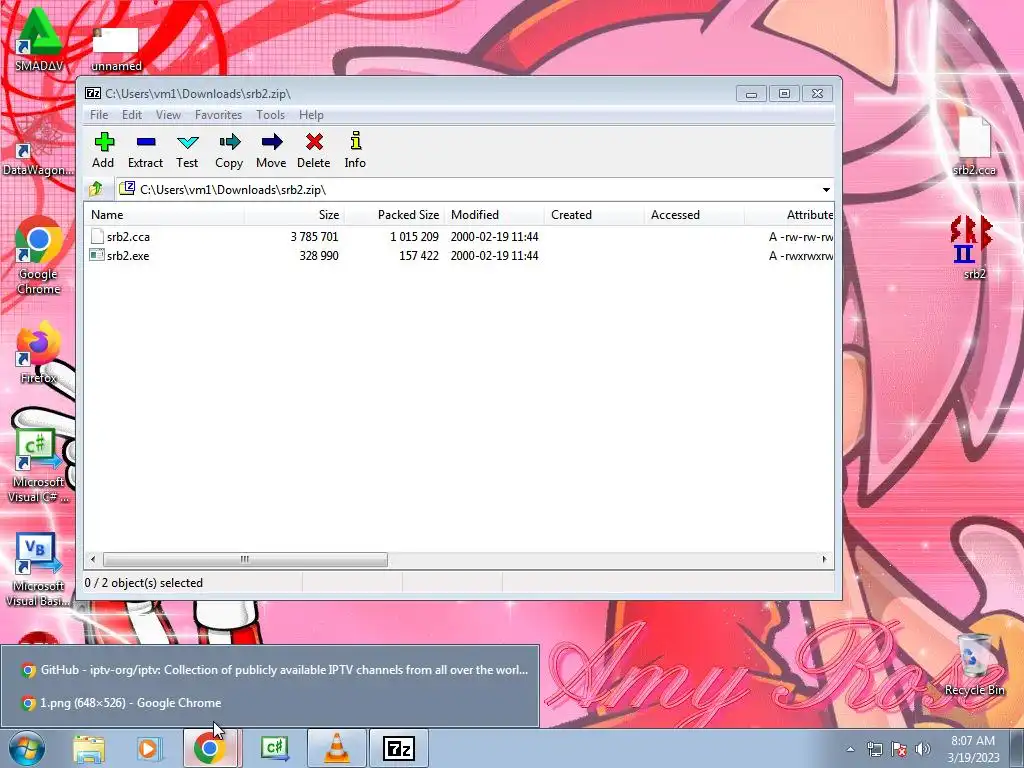Click the archive path address field
The height and width of the screenshot is (768, 1024).
pyautogui.click(x=467, y=189)
